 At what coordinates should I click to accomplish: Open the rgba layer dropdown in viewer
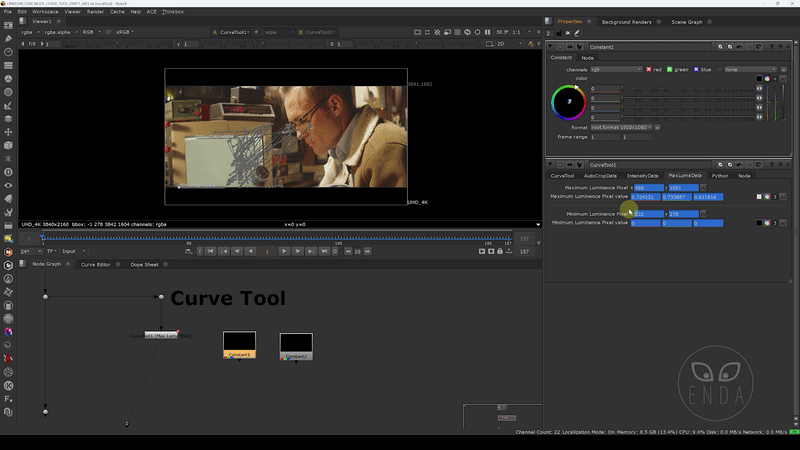30,32
